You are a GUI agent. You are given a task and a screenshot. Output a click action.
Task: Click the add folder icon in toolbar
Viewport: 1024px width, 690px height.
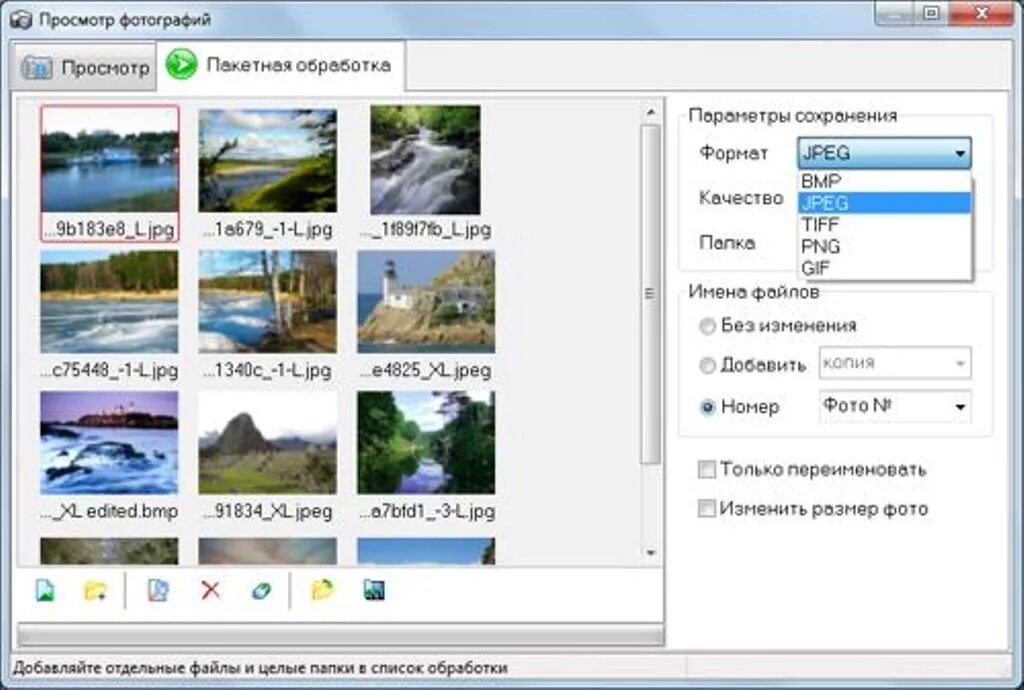click(x=95, y=591)
